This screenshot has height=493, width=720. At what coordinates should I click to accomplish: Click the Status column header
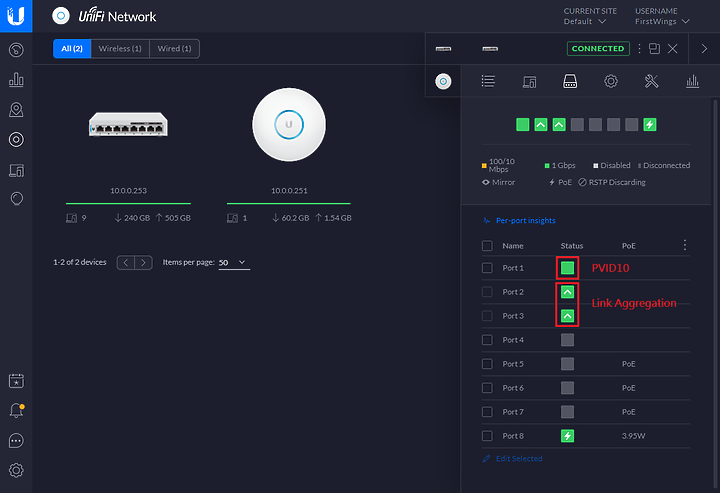coord(572,246)
